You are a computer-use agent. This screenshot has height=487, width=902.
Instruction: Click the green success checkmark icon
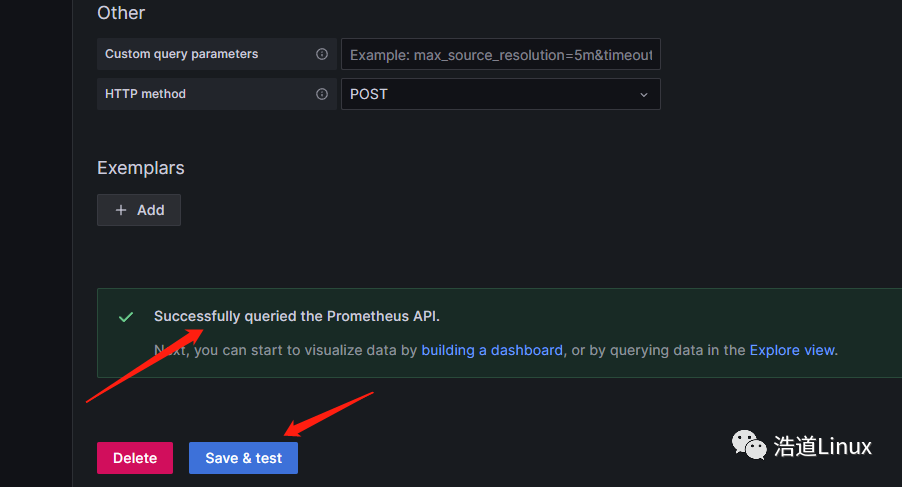coord(126,317)
